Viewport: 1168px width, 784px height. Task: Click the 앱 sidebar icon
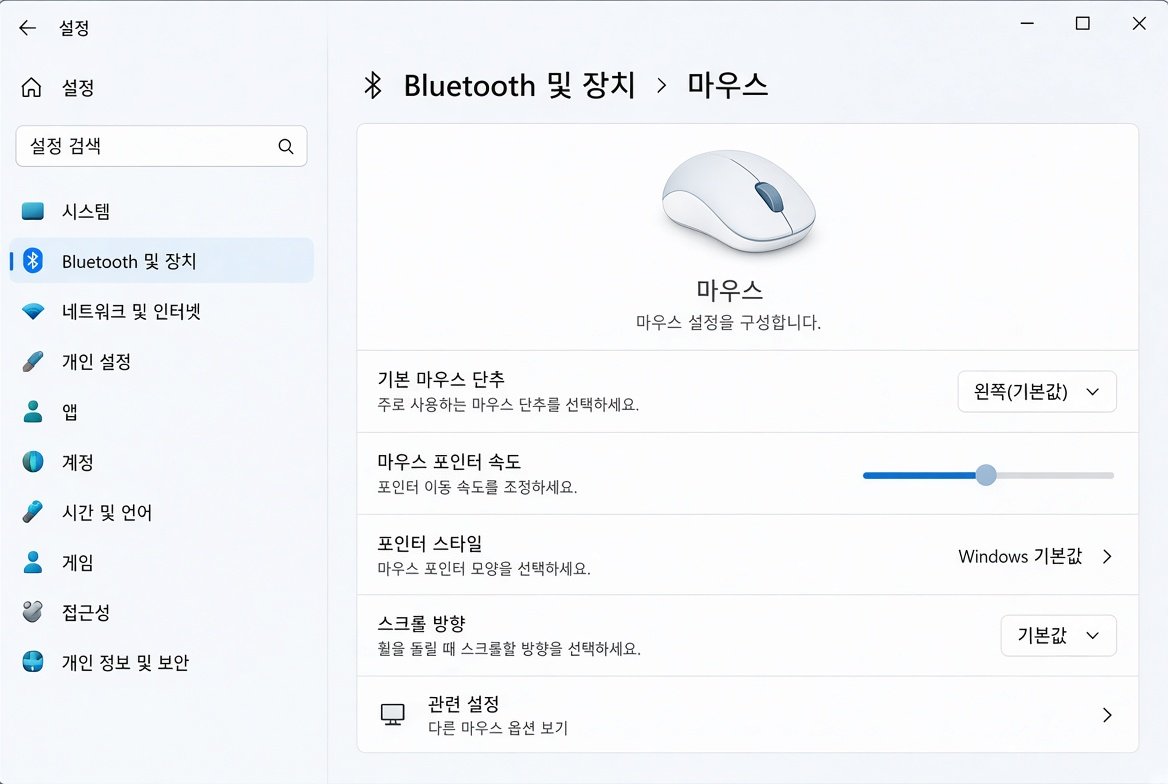click(x=33, y=411)
